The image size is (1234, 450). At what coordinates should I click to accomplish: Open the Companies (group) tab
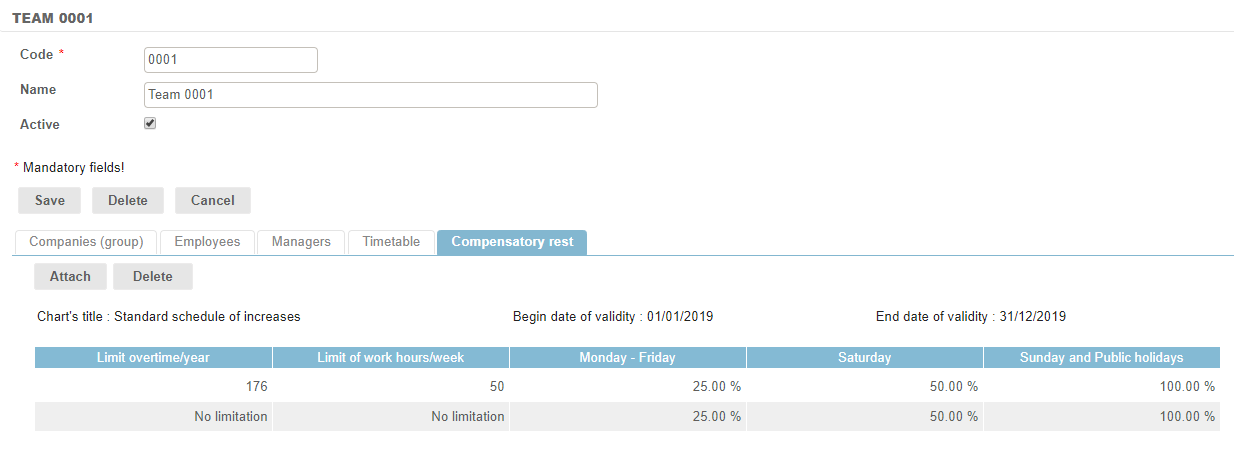point(86,242)
